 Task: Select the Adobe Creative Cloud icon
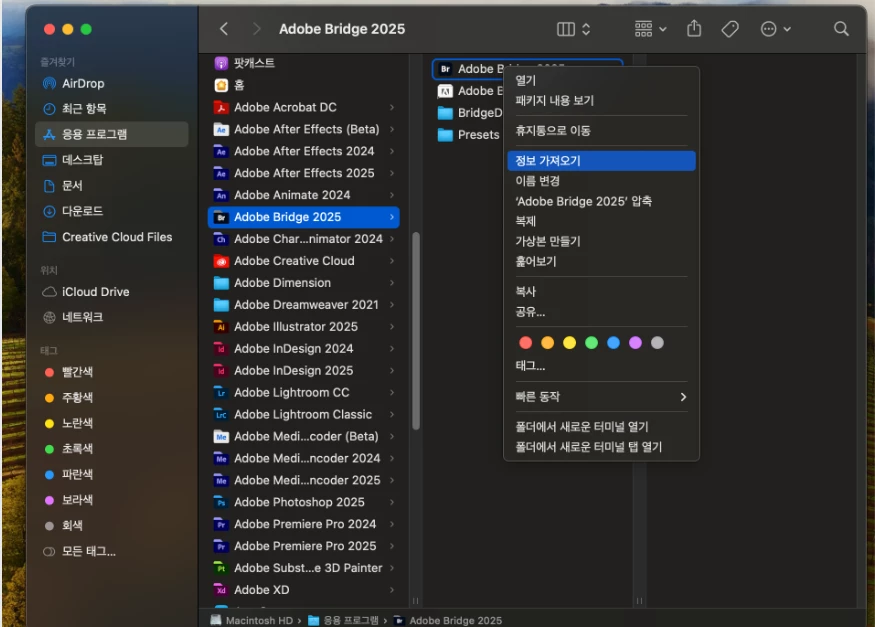[x=222, y=261]
